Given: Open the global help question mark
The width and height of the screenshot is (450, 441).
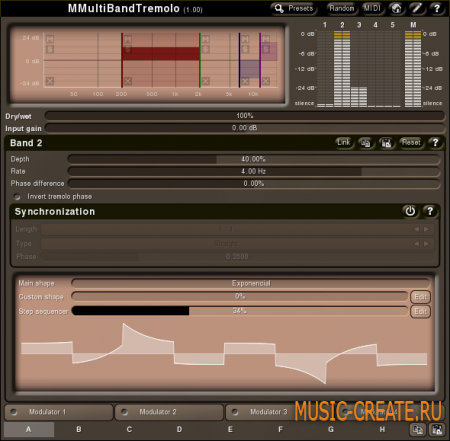Looking at the screenshot, I should 437,8.
